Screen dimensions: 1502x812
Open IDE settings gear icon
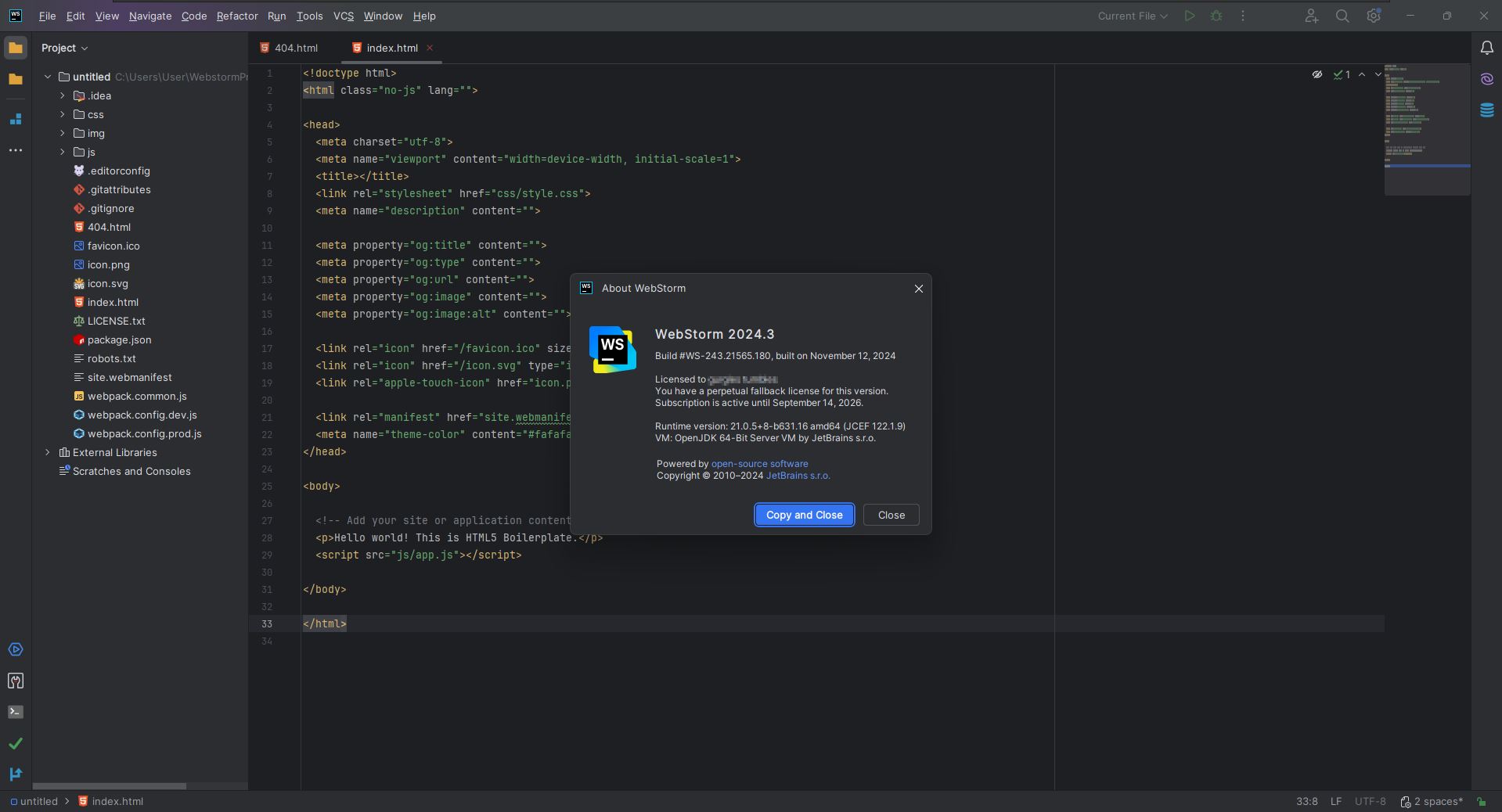pos(1373,16)
